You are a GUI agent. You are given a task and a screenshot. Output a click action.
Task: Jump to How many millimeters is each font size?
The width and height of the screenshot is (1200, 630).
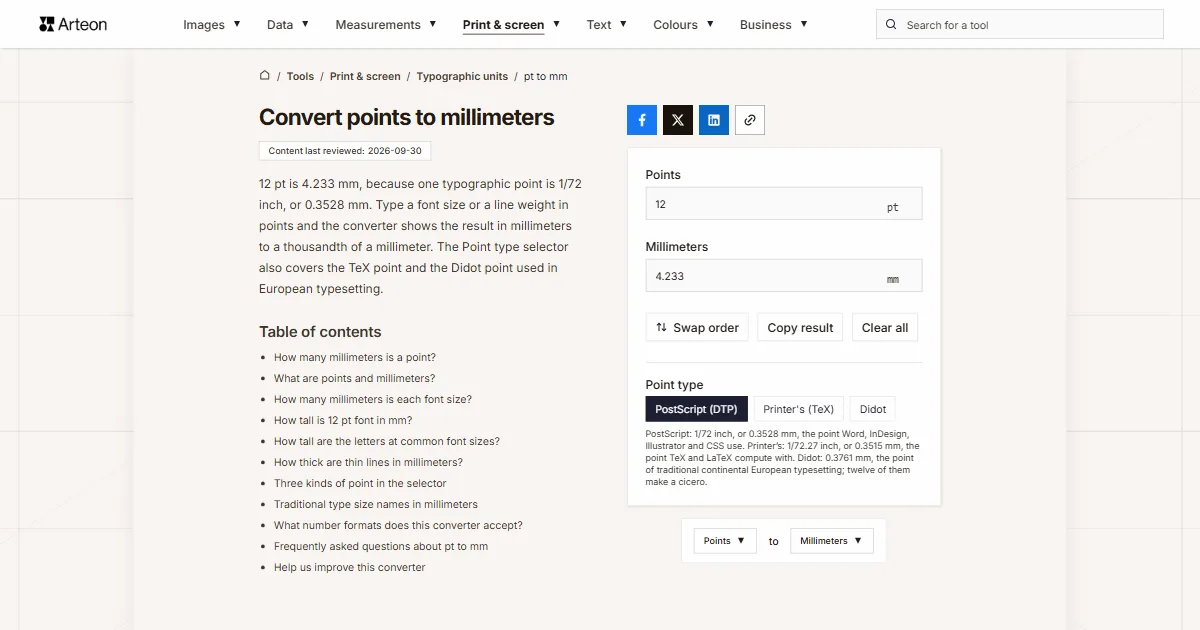point(373,399)
